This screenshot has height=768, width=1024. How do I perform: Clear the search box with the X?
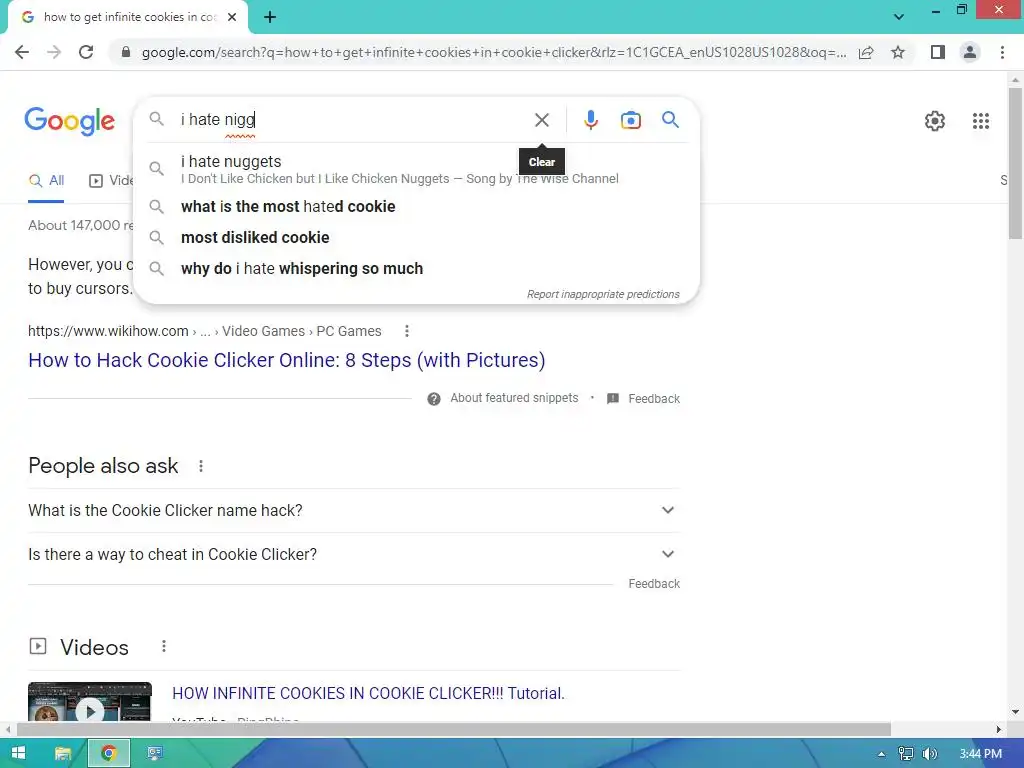pyautogui.click(x=541, y=120)
